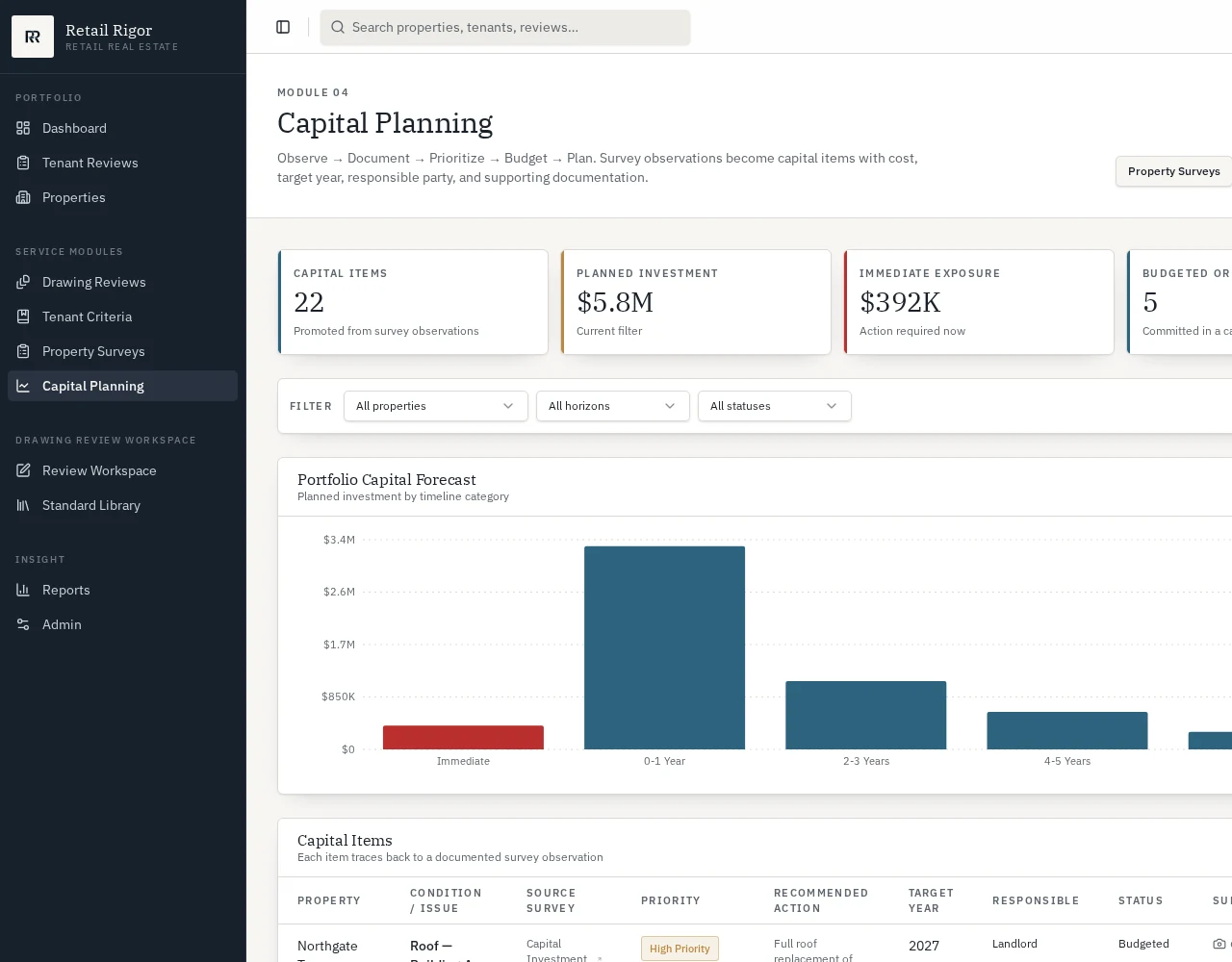The height and width of the screenshot is (962, 1232).
Task: Click the "$392K" immediate exposure value
Action: point(900,302)
